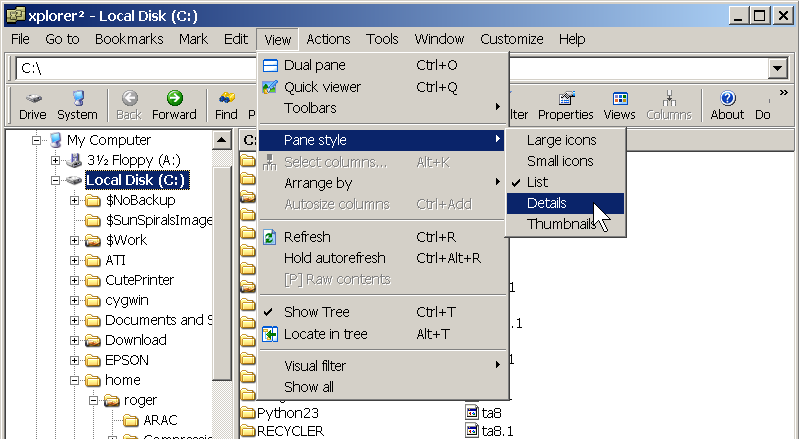Viewport: 799px width, 439px height.
Task: Click the Views toolbar icon
Action: pyautogui.click(x=619, y=105)
